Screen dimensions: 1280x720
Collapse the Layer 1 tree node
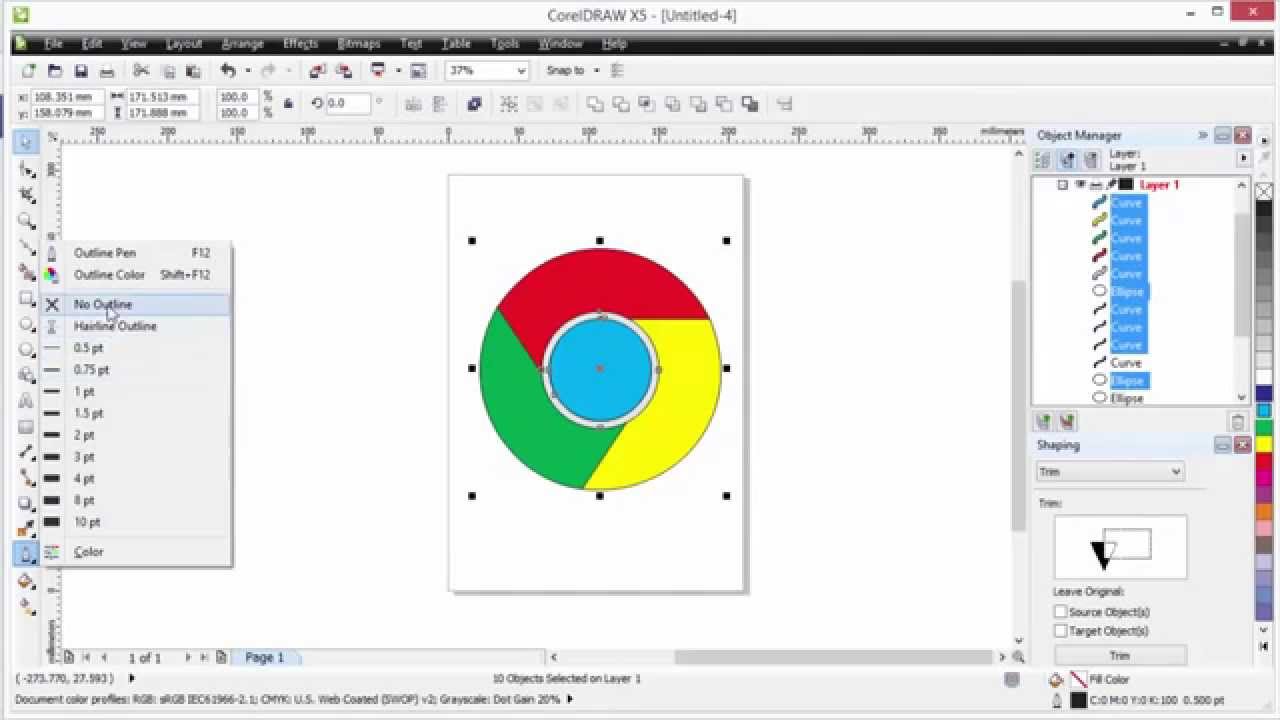[x=1062, y=185]
